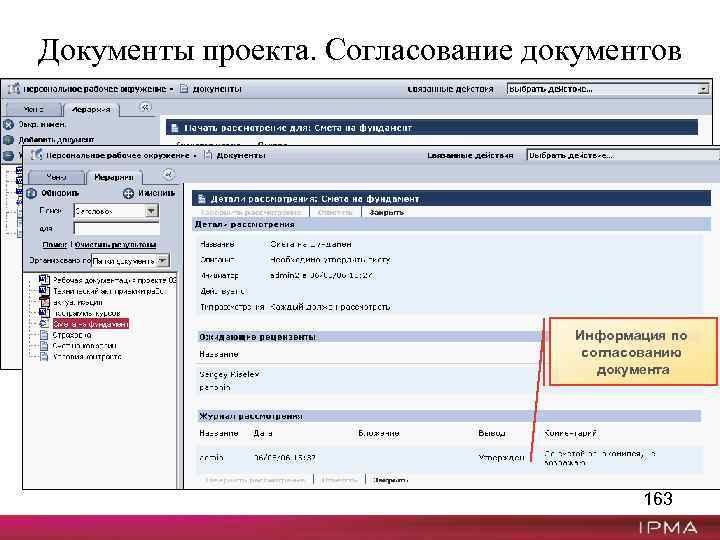Switch to Иерархия tab in back window
The width and height of the screenshot is (720, 540).
[x=91, y=110]
